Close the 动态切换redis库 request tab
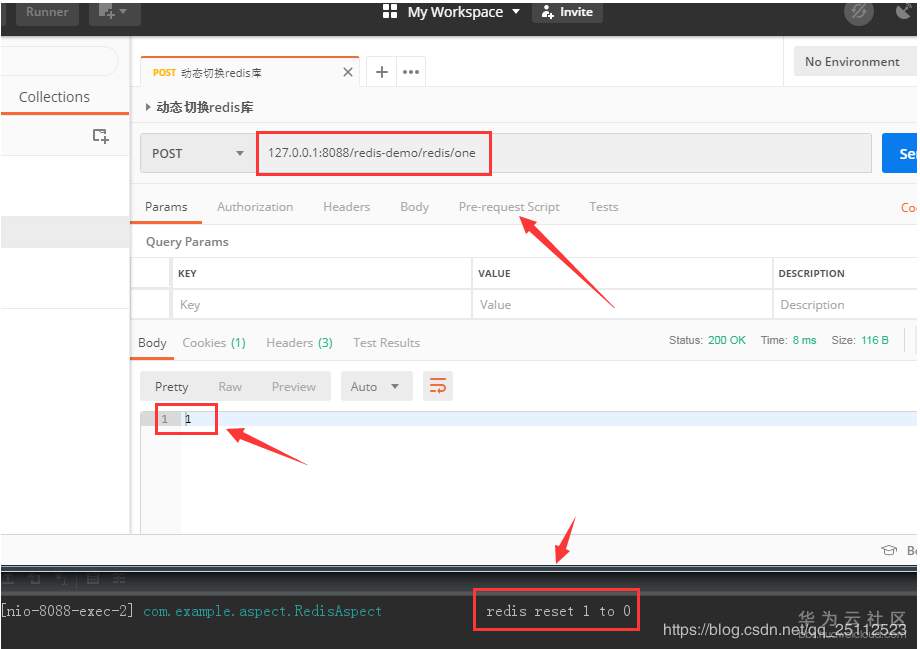 click(x=347, y=72)
